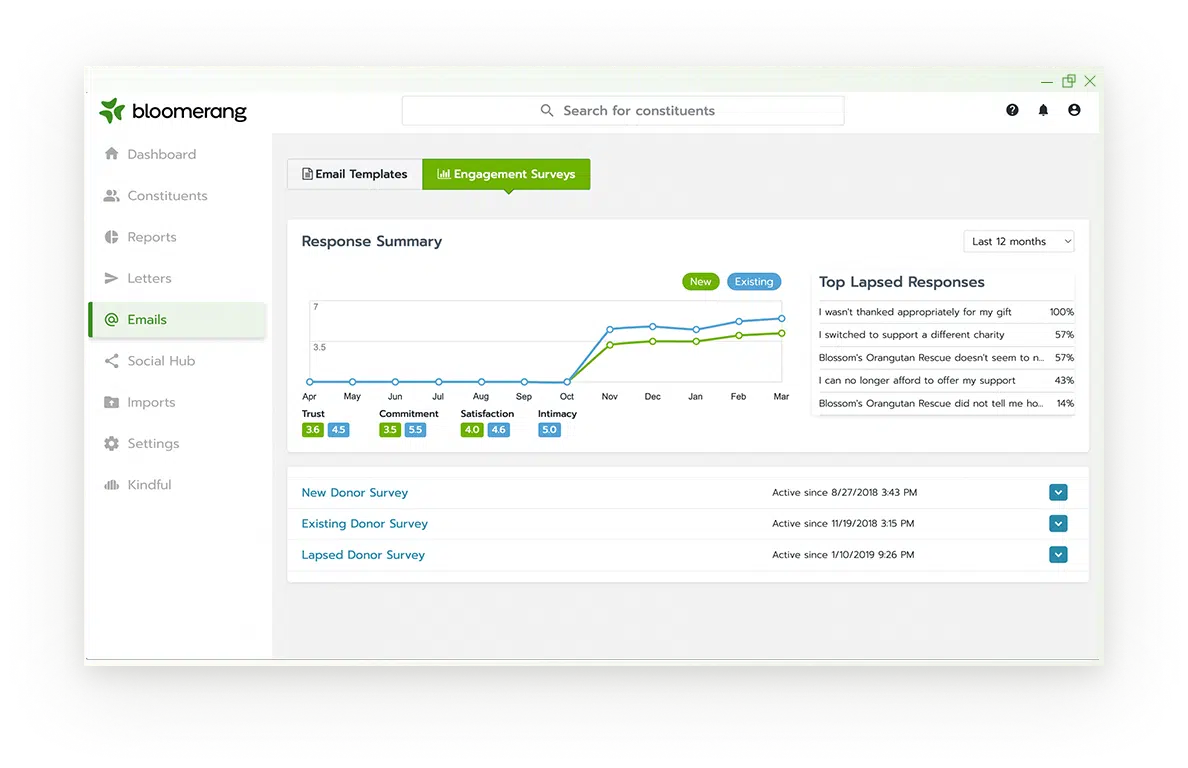Click the Search for constituents field
Image resolution: width=1188 pixels, height=768 pixels.
point(623,111)
